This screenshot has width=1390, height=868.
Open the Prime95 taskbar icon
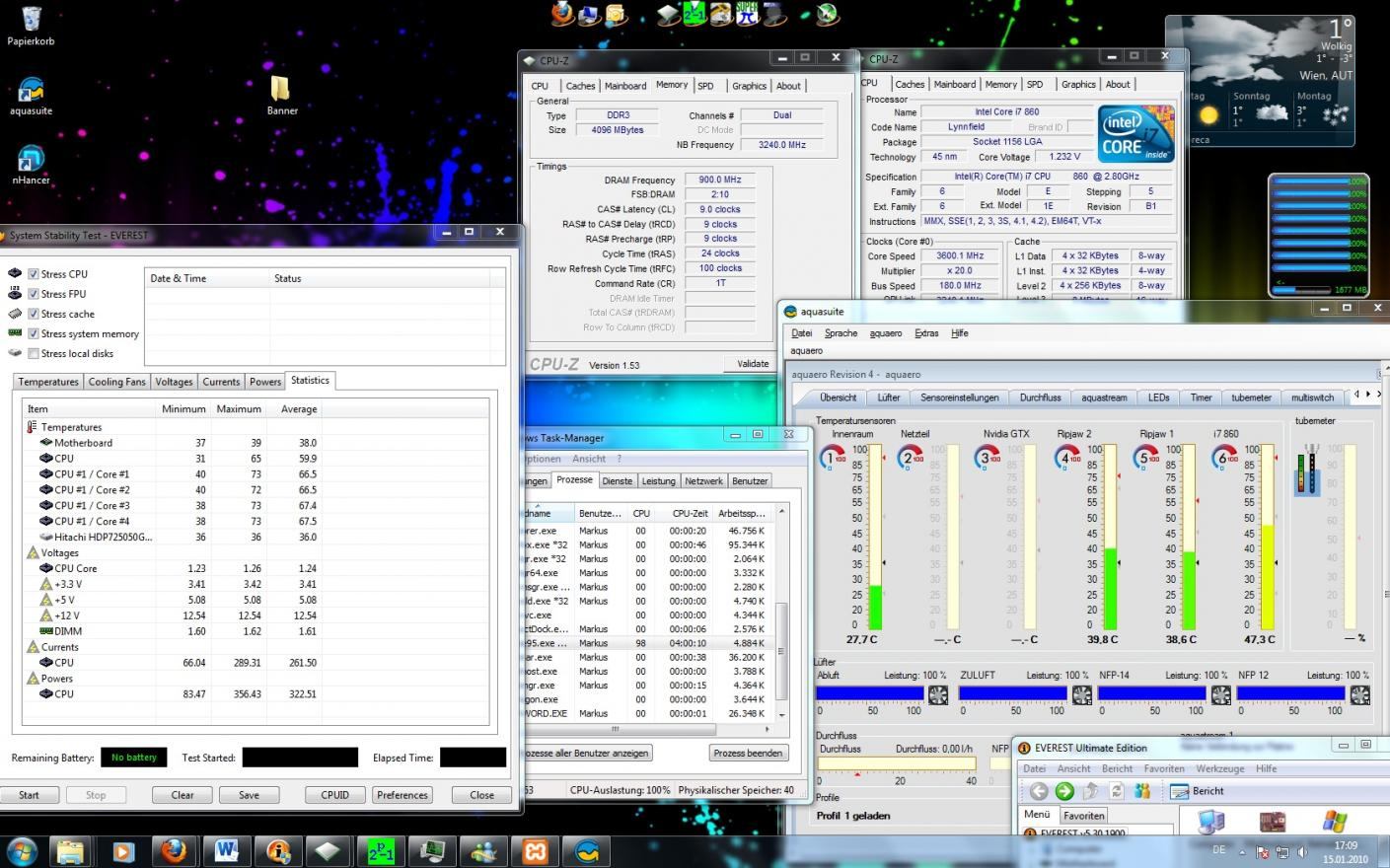[381, 850]
